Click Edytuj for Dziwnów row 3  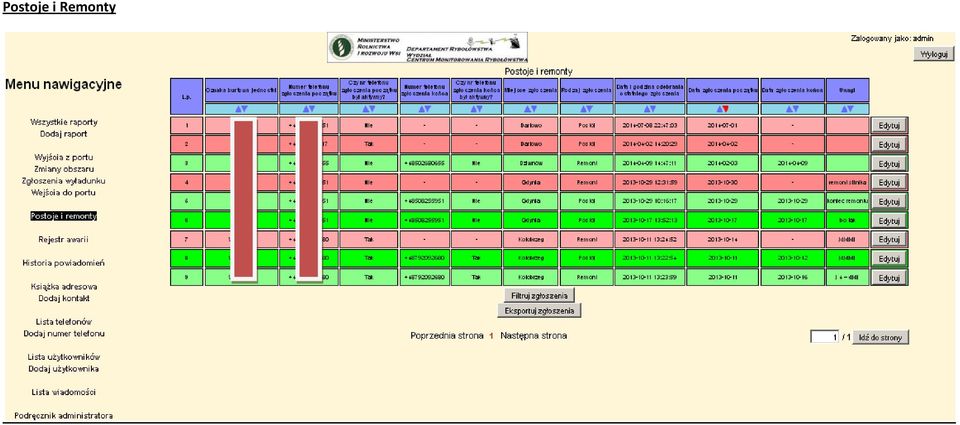(889, 164)
